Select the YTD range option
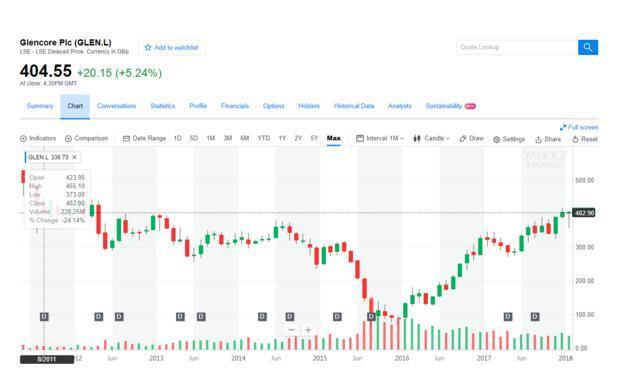The width and height of the screenshot is (621, 391). pos(263,138)
